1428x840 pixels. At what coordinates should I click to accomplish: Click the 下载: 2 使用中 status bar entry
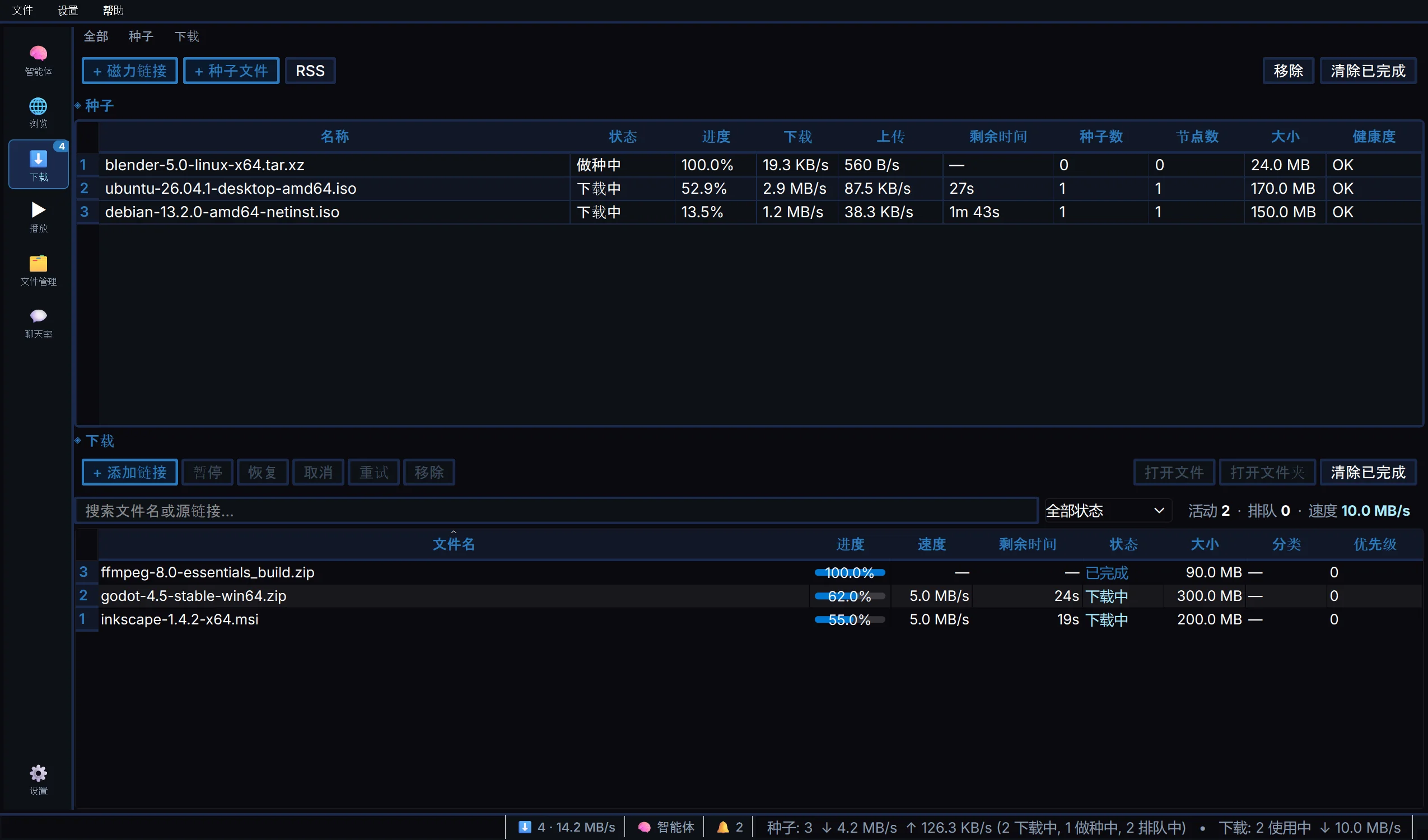coord(1264,827)
